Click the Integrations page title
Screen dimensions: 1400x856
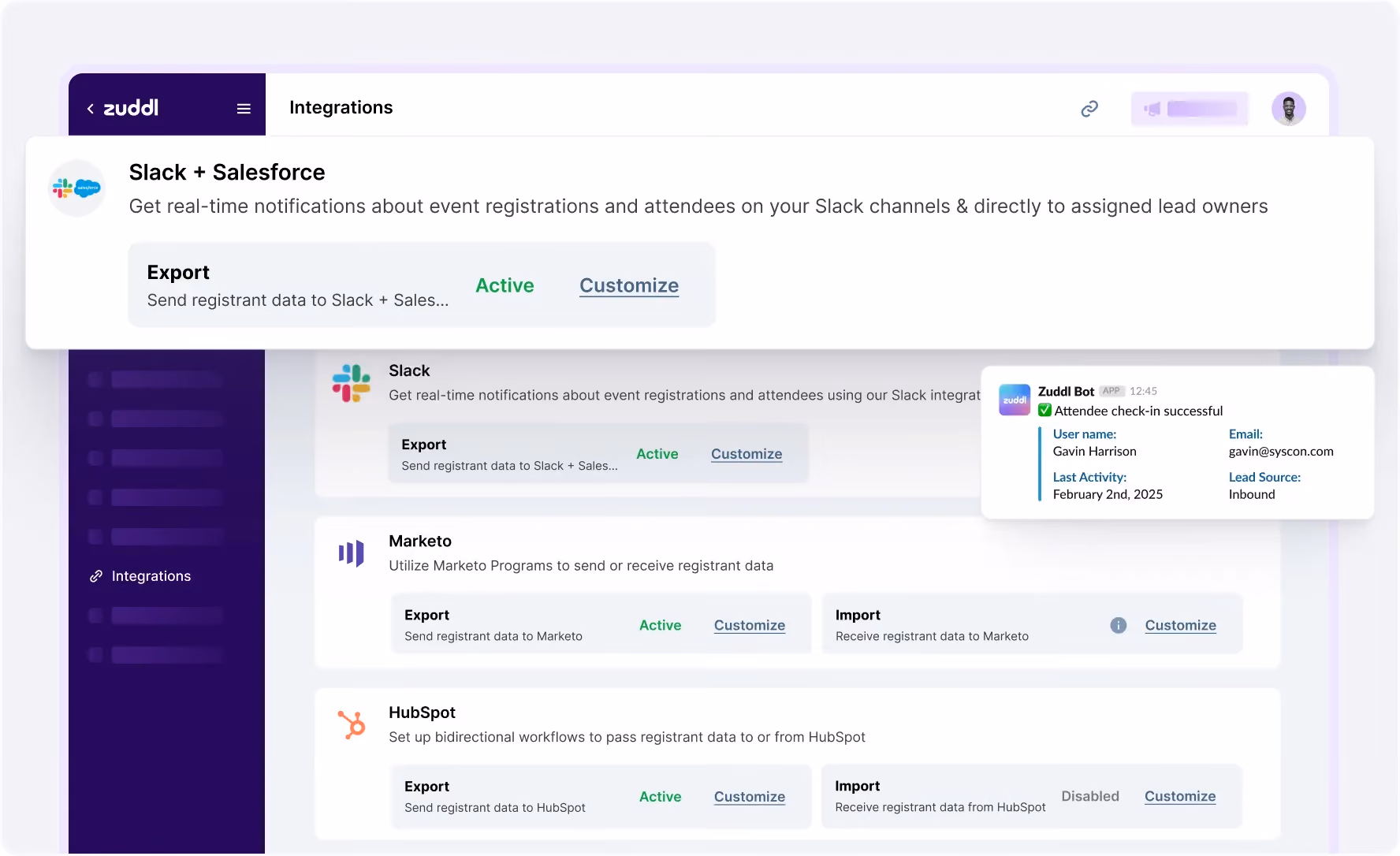click(x=341, y=107)
